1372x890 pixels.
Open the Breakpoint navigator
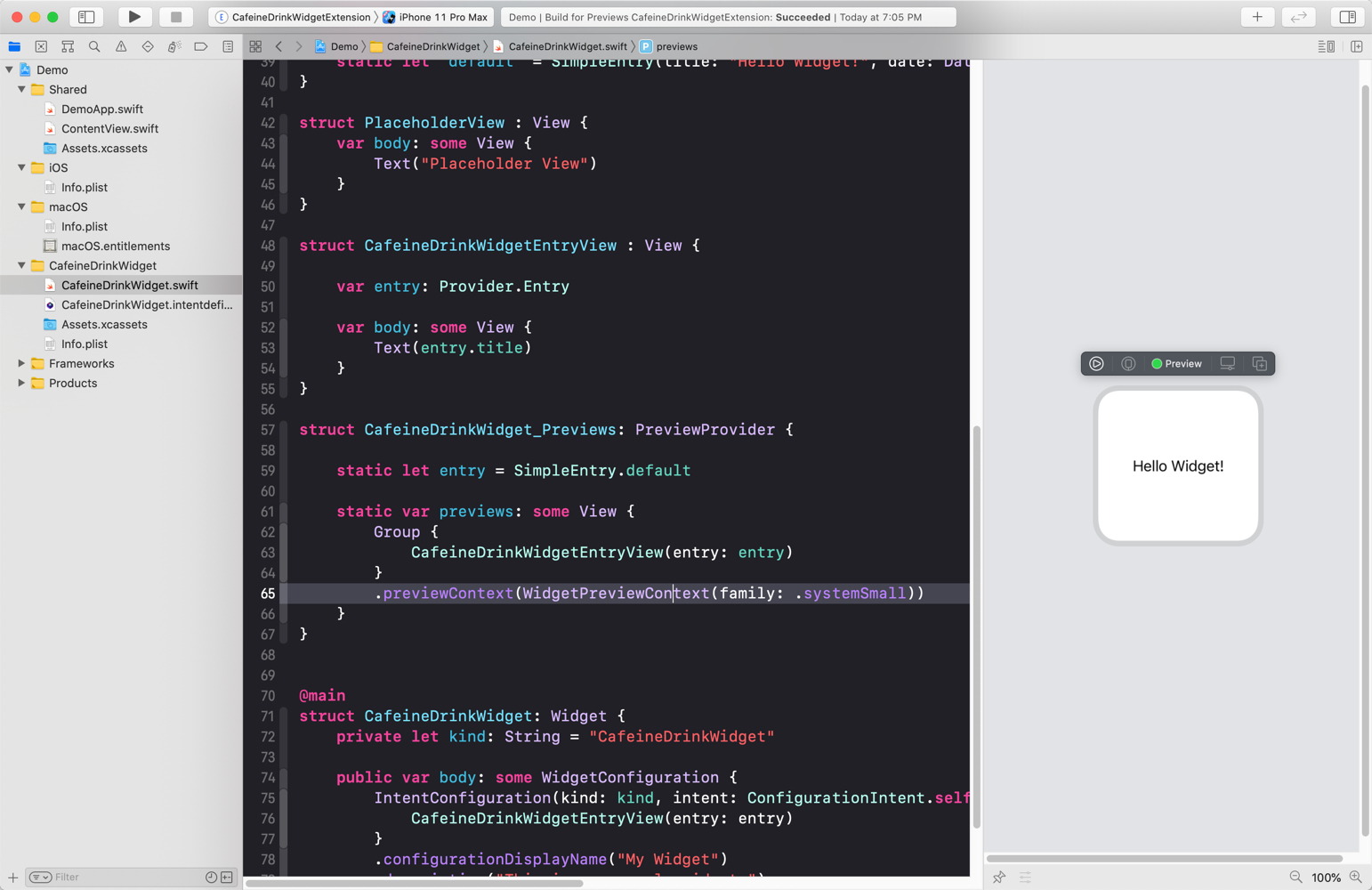click(201, 46)
